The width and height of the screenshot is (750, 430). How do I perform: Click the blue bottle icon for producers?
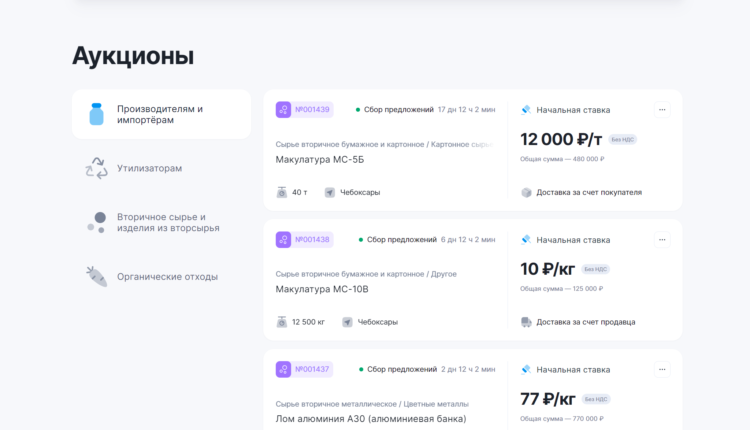click(x=97, y=114)
